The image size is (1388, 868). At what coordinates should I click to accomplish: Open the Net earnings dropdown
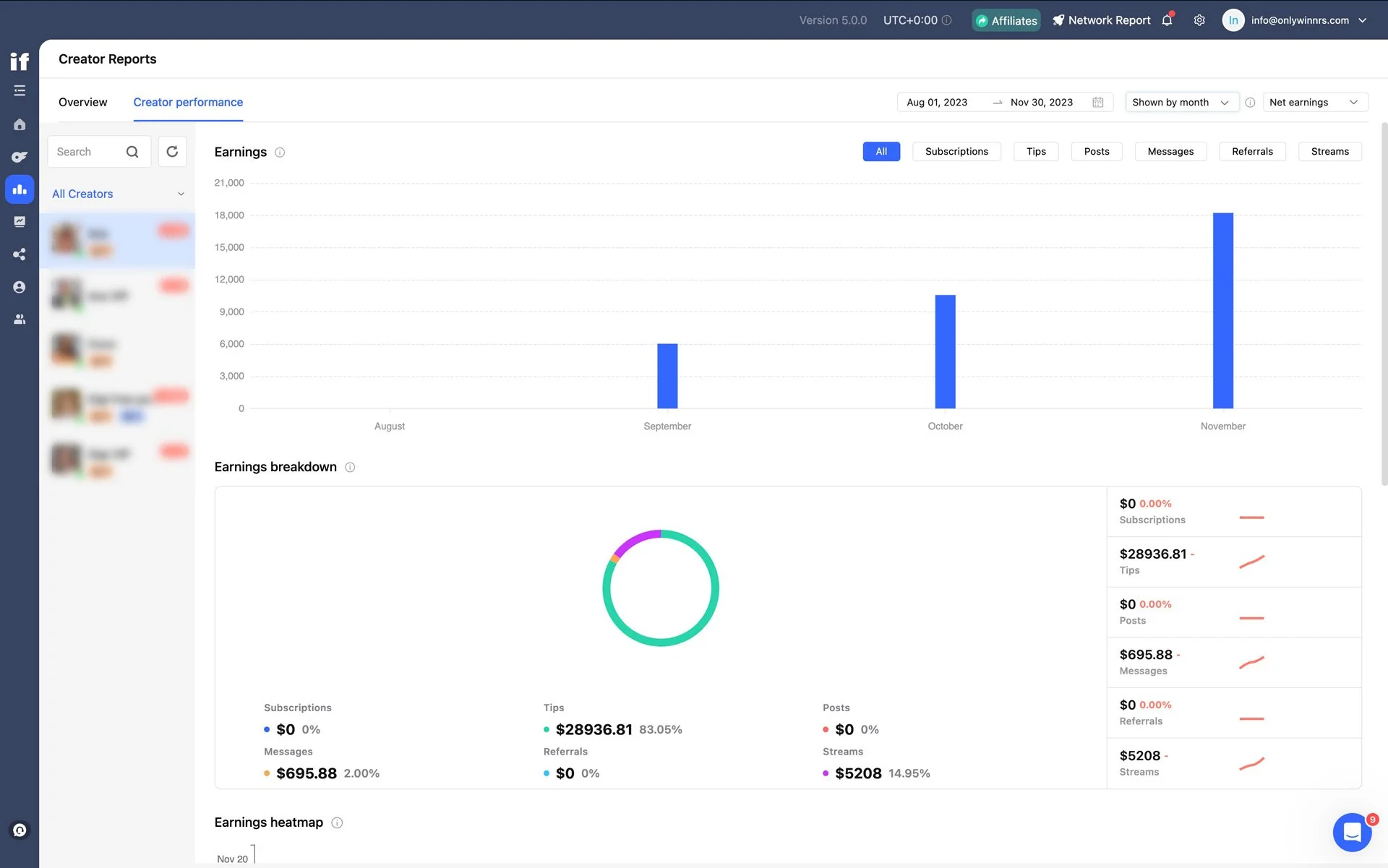click(1314, 103)
